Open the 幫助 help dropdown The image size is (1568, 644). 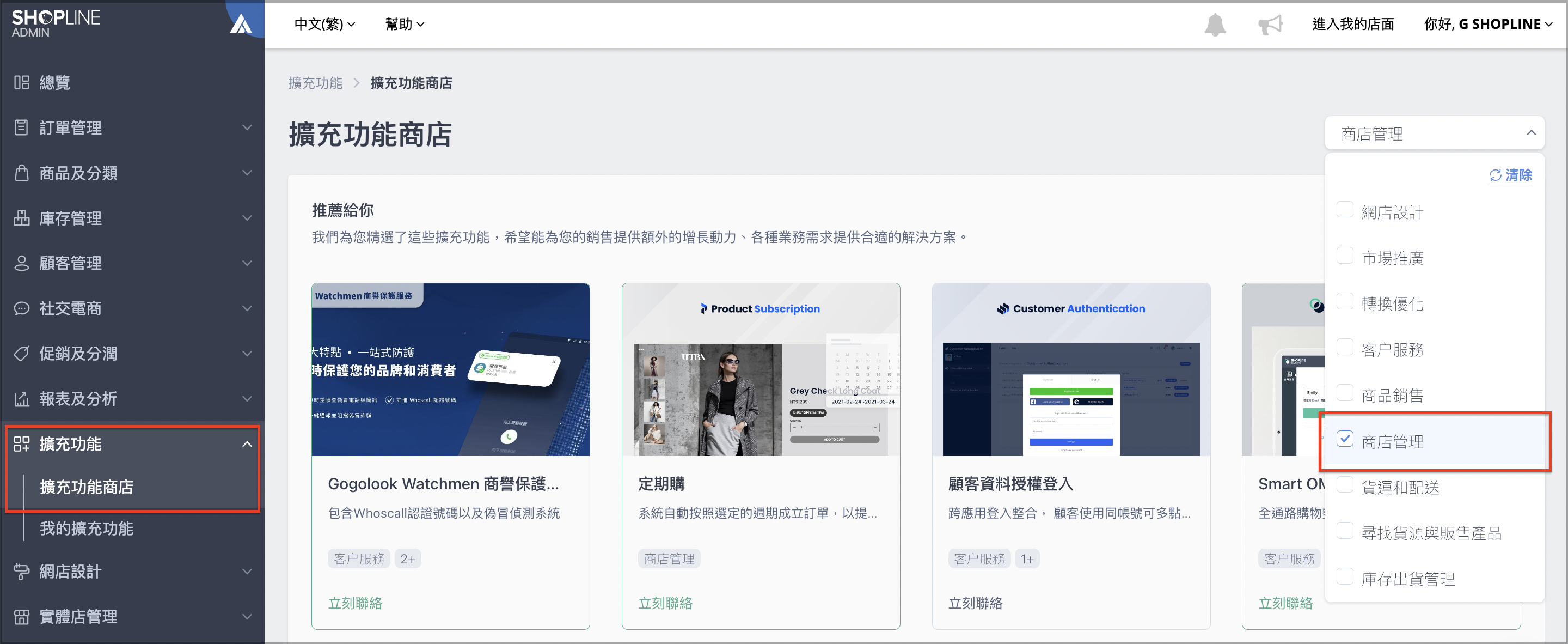pos(405,25)
